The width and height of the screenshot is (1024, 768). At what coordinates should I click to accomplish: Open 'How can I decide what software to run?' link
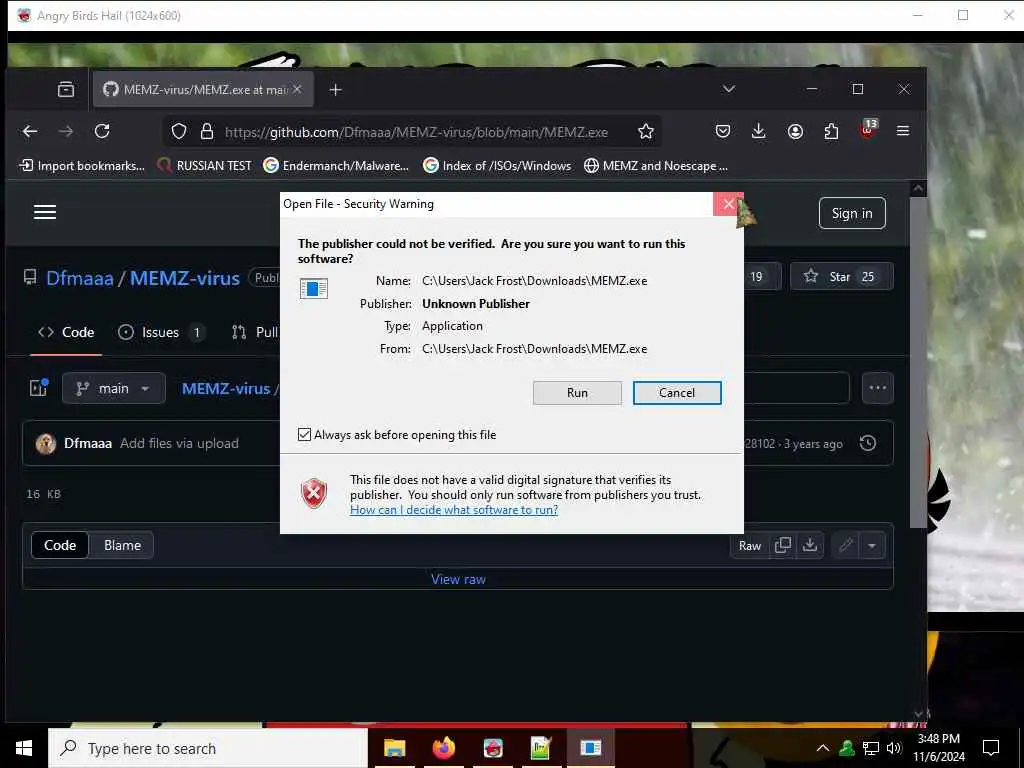(454, 510)
